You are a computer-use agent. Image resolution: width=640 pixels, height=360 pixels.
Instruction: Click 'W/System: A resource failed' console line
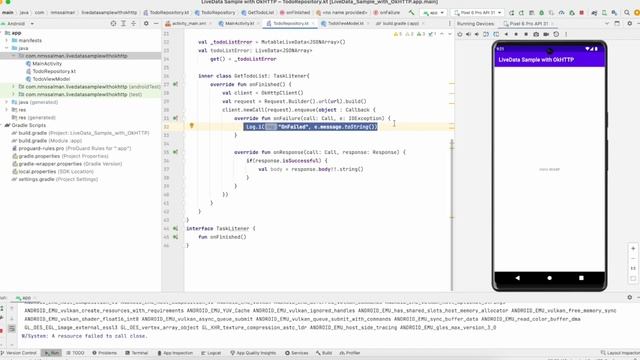click(85, 336)
